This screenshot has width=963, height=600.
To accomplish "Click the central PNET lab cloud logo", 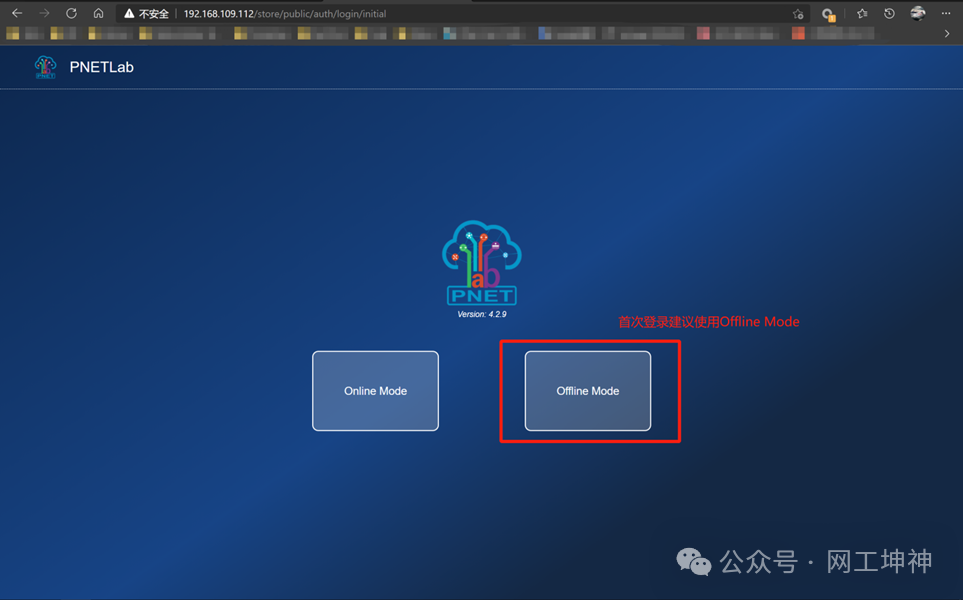I will coord(482,263).
